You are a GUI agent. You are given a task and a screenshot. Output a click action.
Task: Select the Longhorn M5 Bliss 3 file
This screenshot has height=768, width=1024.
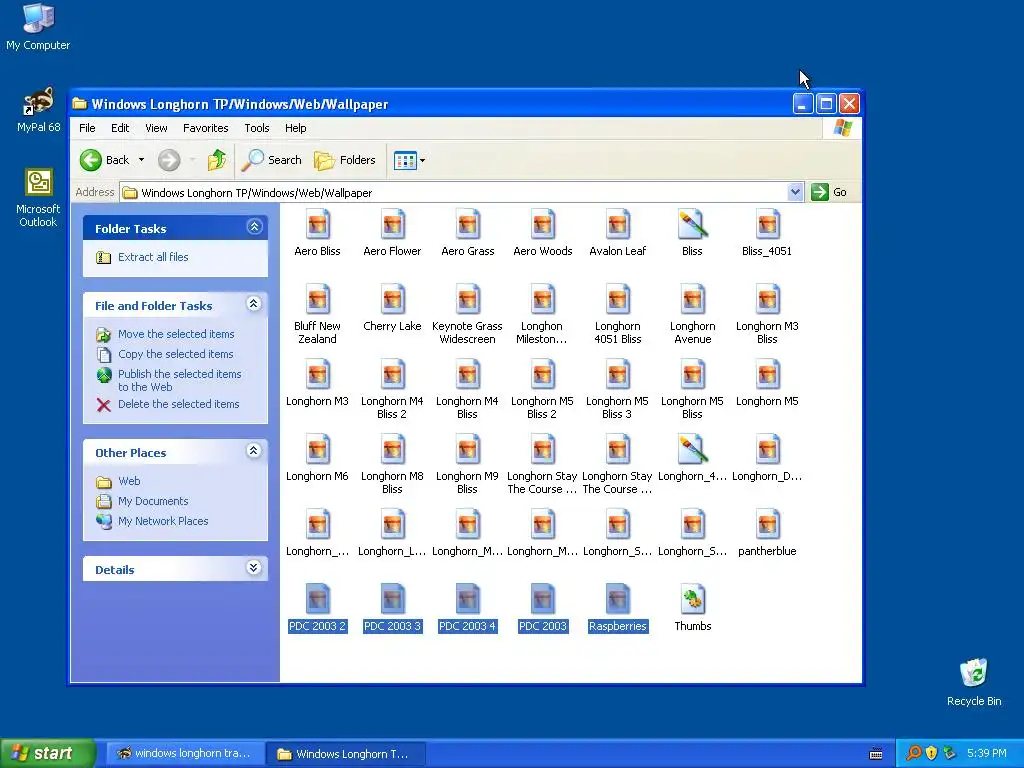coord(618,389)
